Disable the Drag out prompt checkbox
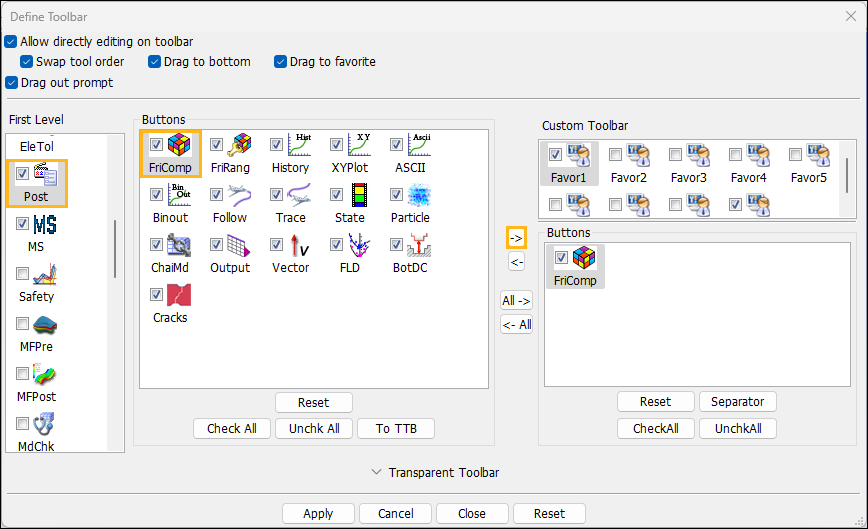The image size is (868, 529). (11, 83)
